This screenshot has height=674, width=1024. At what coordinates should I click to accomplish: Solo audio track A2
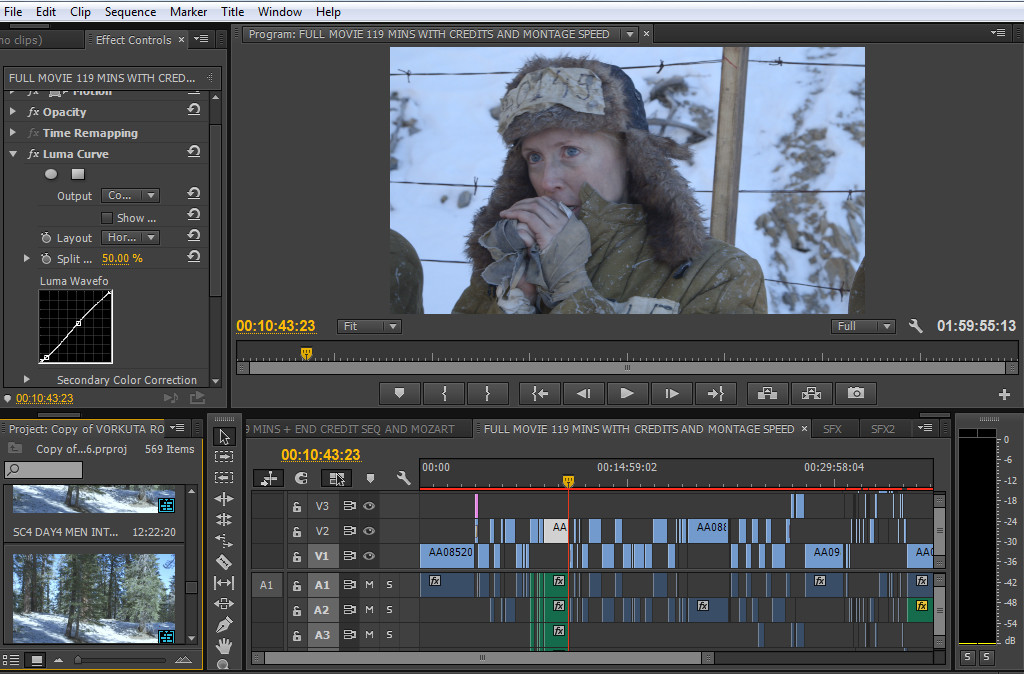(389, 609)
